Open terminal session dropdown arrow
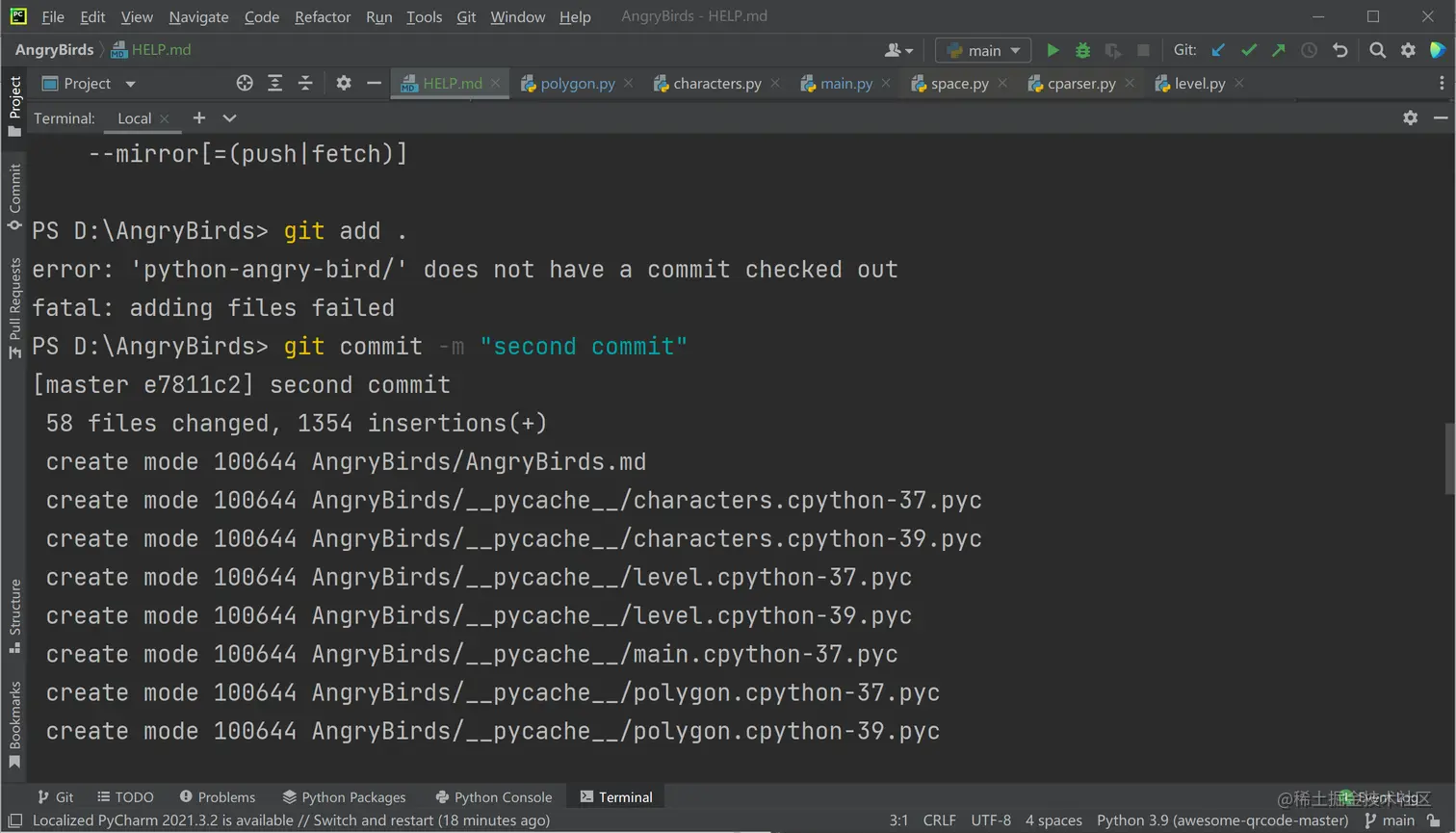 point(229,117)
